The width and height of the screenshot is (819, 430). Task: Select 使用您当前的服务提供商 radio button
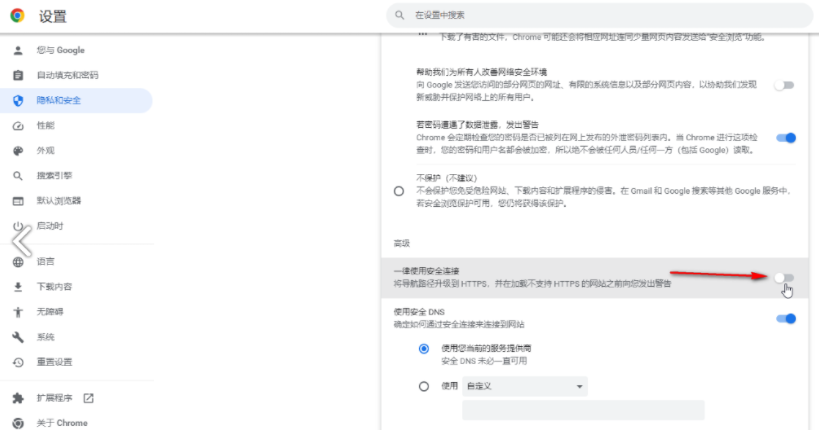424,348
